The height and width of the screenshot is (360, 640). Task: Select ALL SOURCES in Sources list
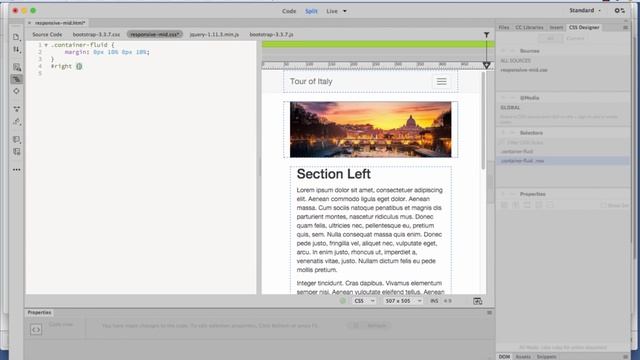coord(516,61)
